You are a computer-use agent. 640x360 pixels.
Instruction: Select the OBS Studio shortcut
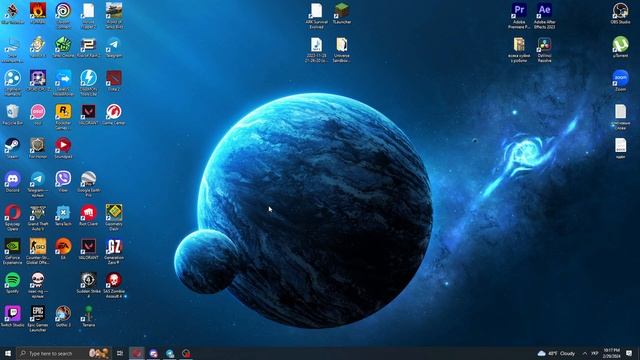[620, 13]
